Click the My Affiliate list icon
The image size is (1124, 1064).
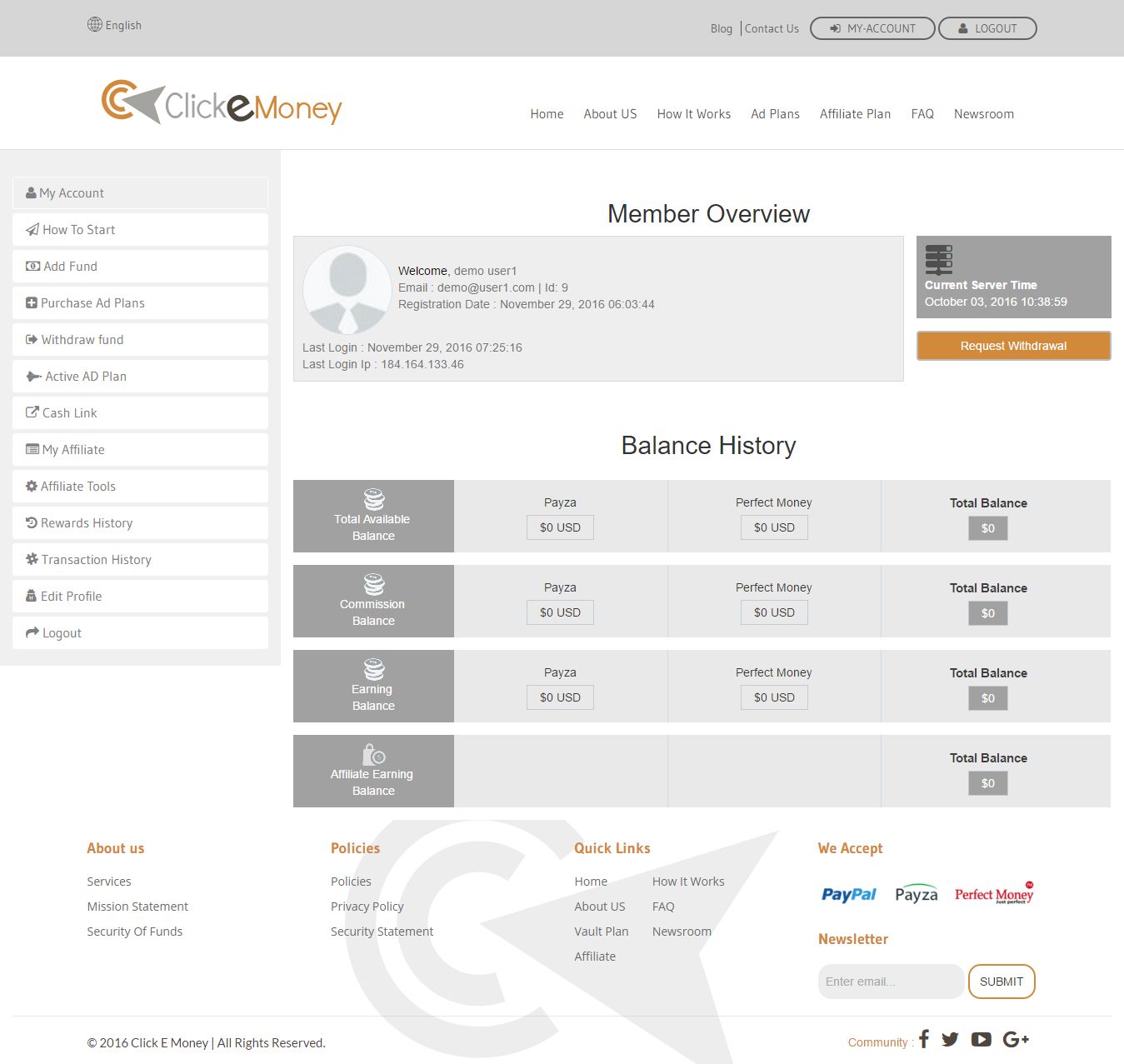pos(32,450)
